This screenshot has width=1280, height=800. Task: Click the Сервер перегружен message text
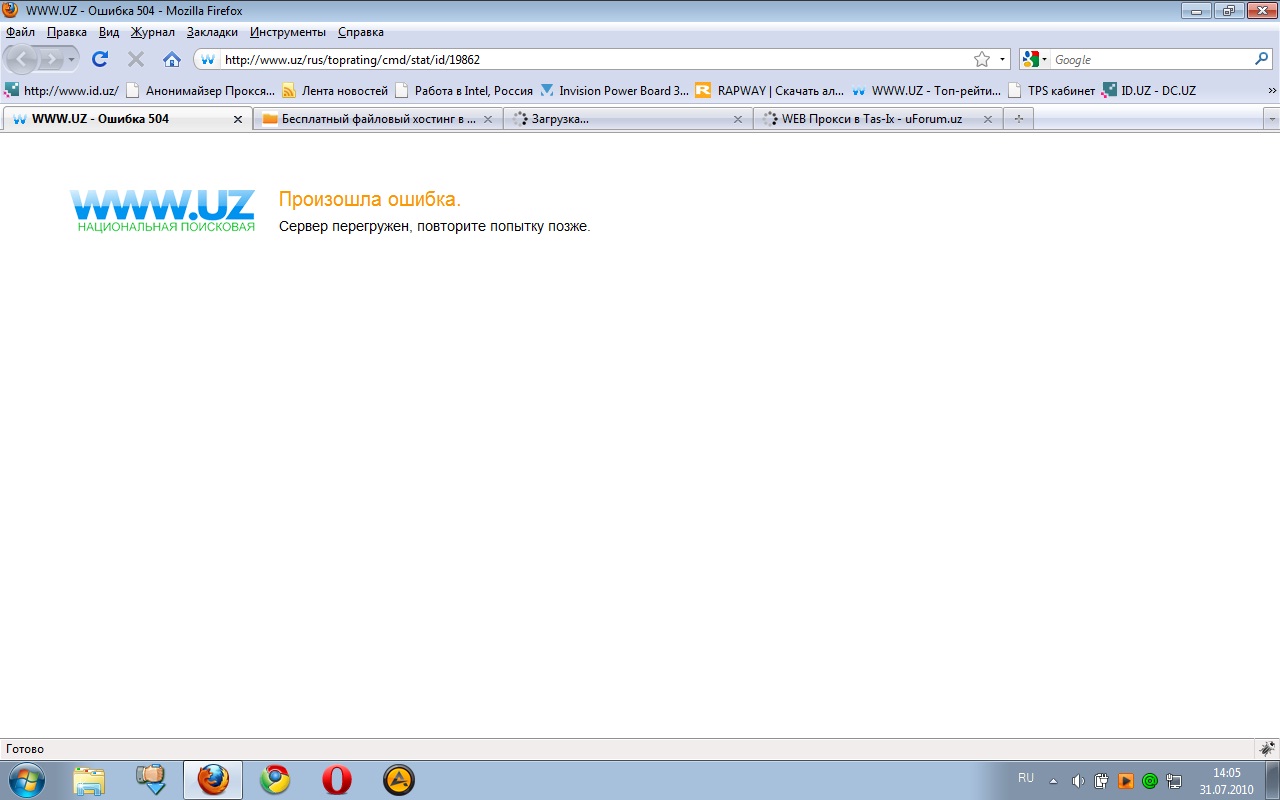tap(434, 227)
